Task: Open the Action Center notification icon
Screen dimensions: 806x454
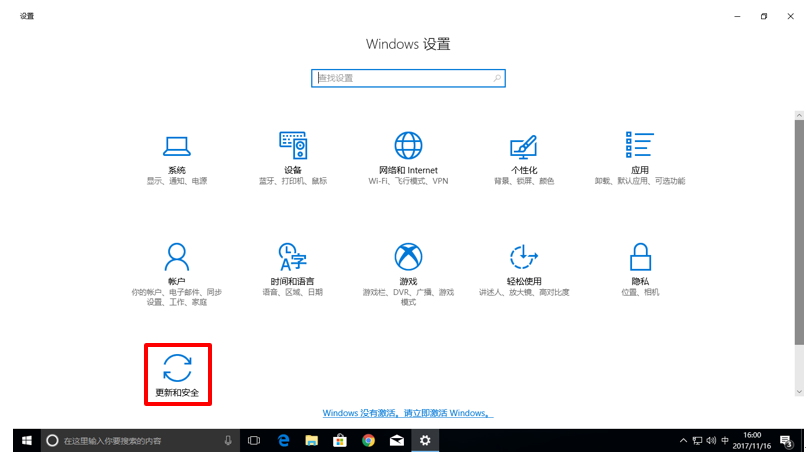Action: click(786, 441)
